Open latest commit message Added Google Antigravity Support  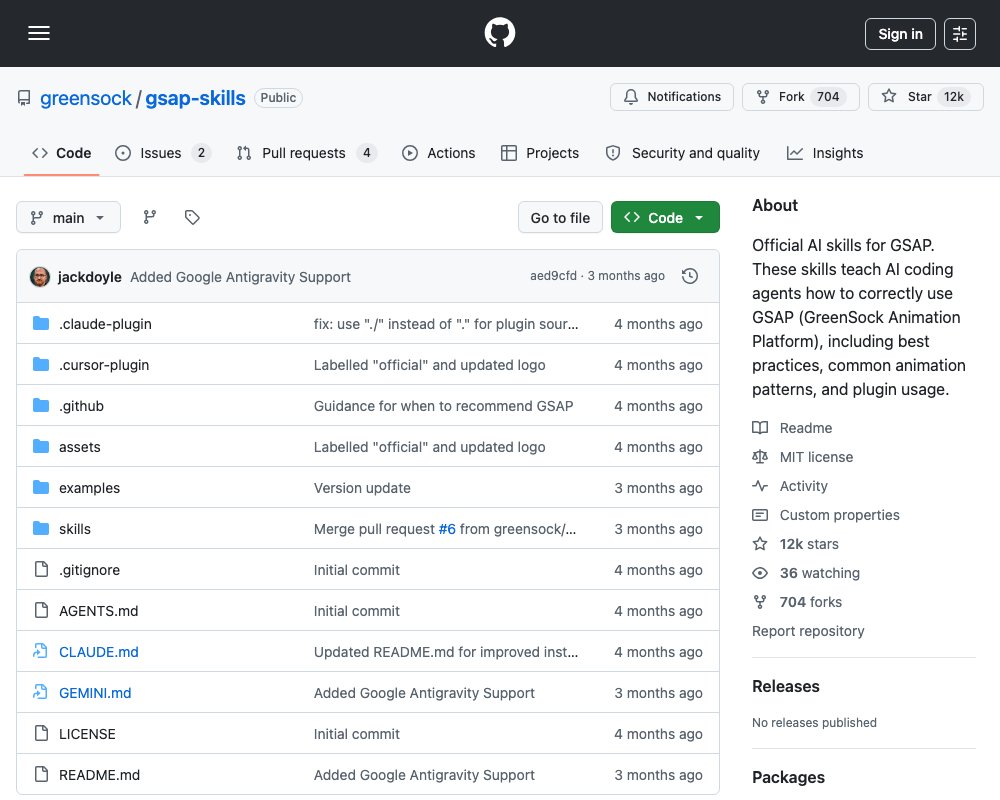240,277
